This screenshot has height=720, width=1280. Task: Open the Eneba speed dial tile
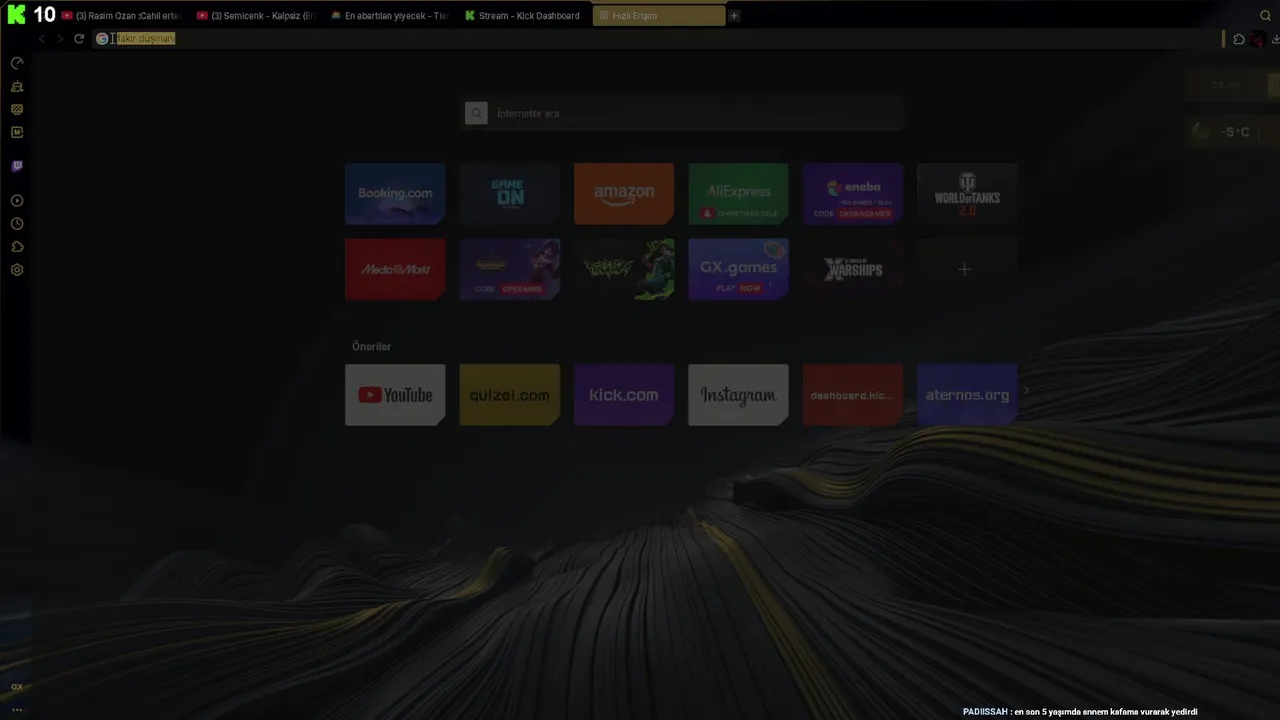(853, 194)
